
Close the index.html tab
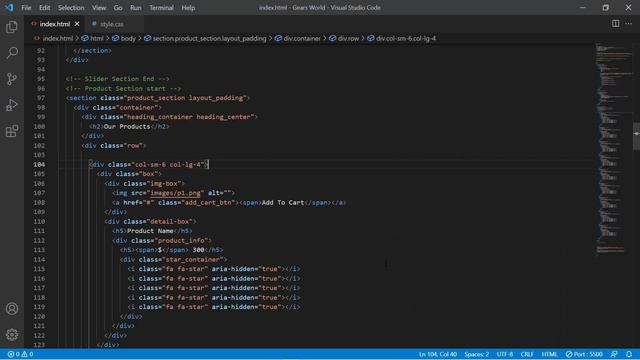click(77, 24)
